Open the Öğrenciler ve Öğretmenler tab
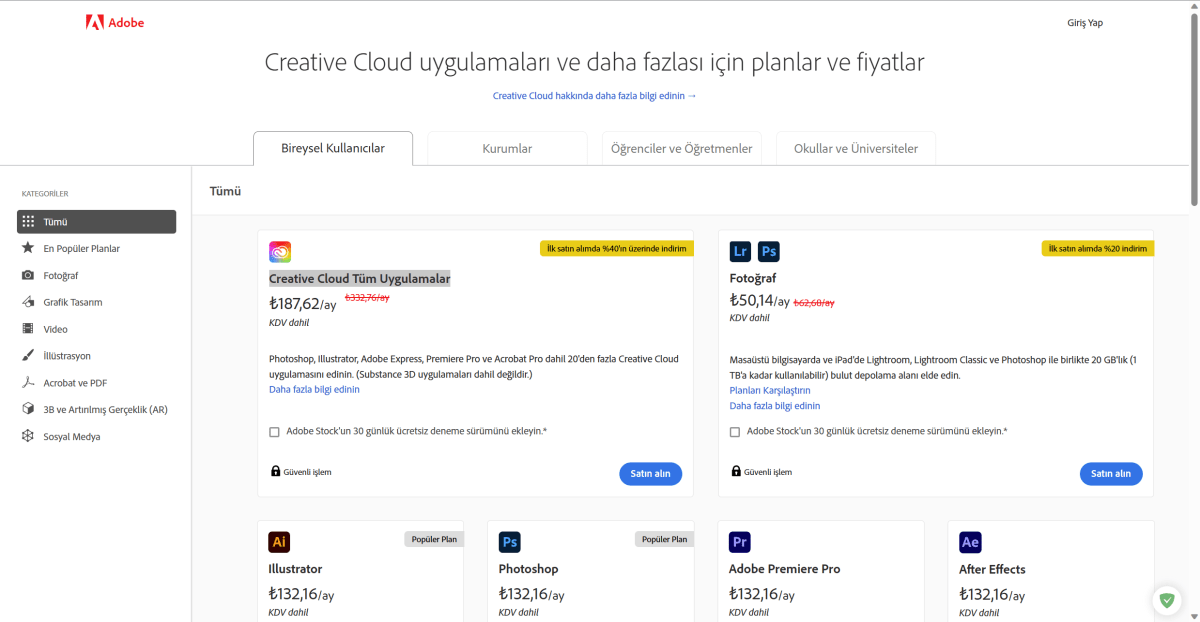The height and width of the screenshot is (622, 1200). pyautogui.click(x=682, y=148)
